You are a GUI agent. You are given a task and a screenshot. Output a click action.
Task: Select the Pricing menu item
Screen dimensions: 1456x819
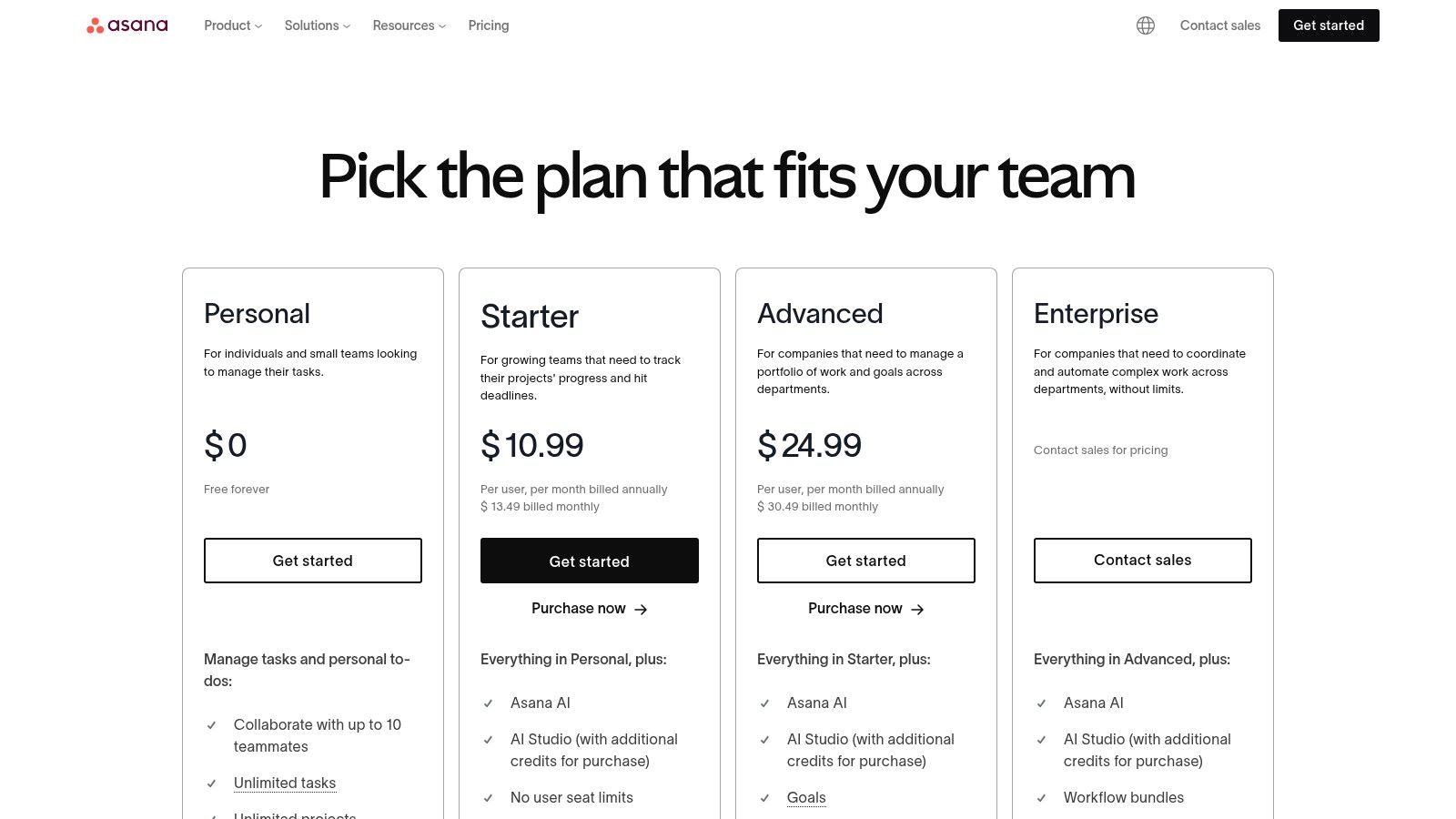coord(488,25)
